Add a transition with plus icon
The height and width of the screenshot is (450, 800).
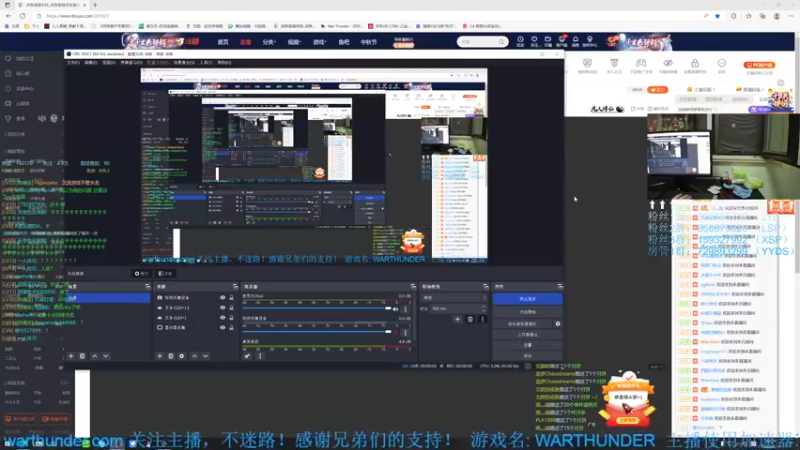point(457,319)
